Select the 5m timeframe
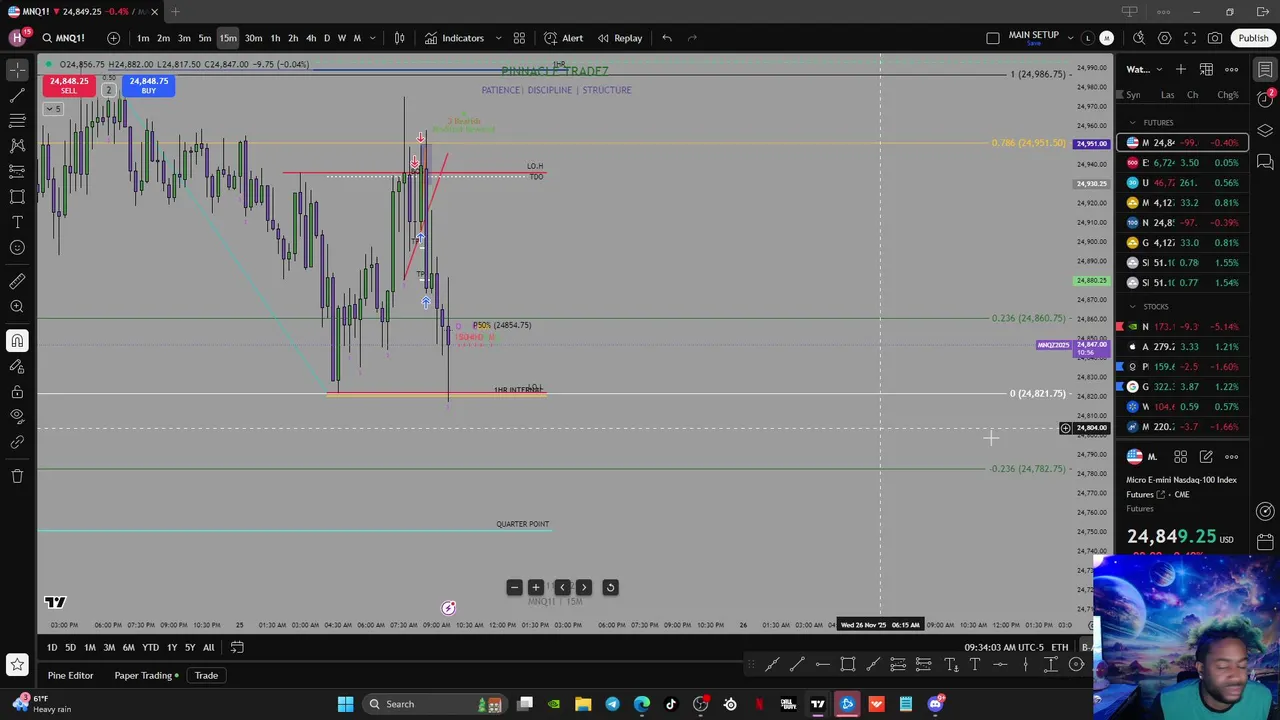Viewport: 1280px width, 720px height. (x=204, y=38)
